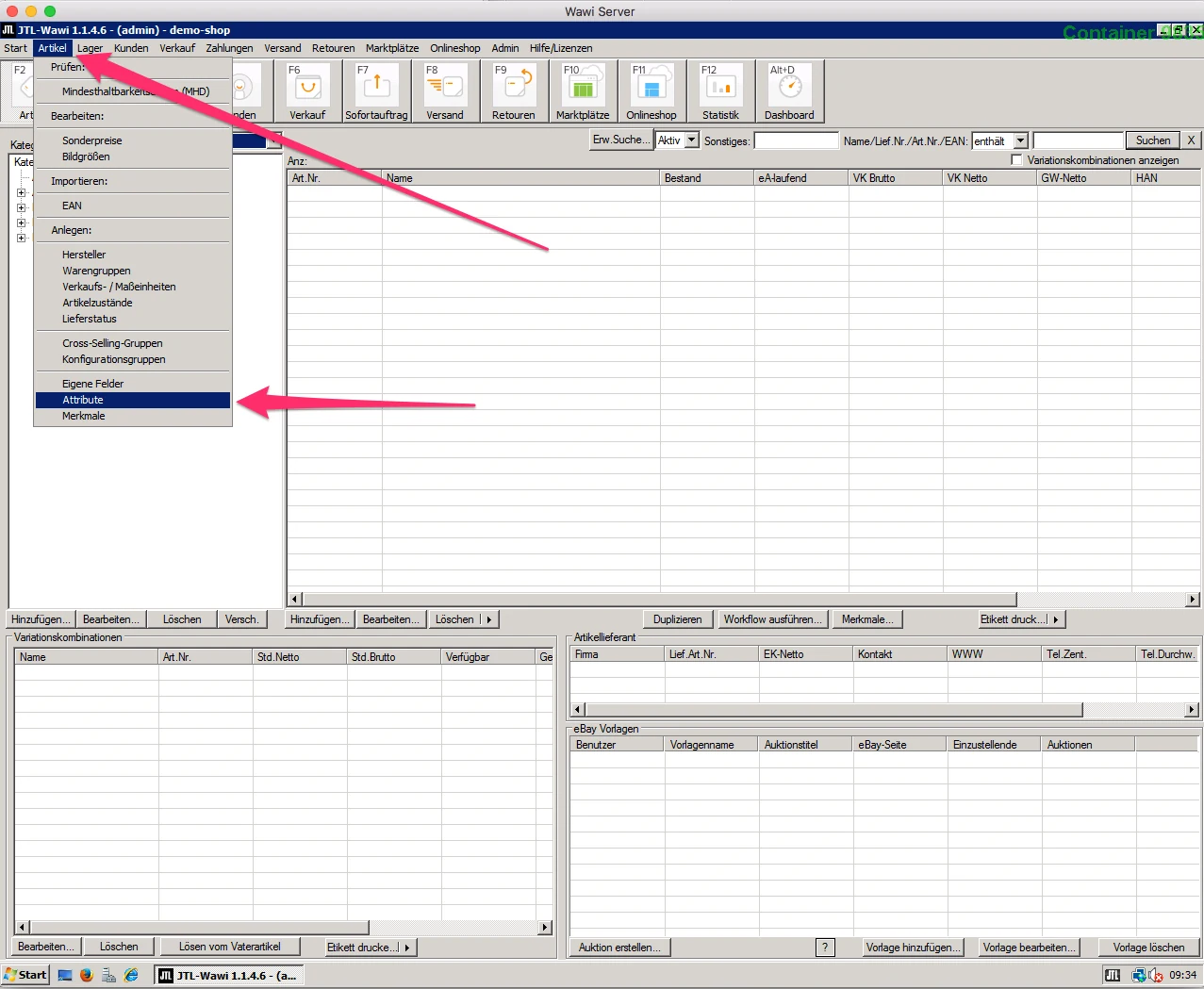Open the Hilfe/Lizenzen menu

coord(561,48)
